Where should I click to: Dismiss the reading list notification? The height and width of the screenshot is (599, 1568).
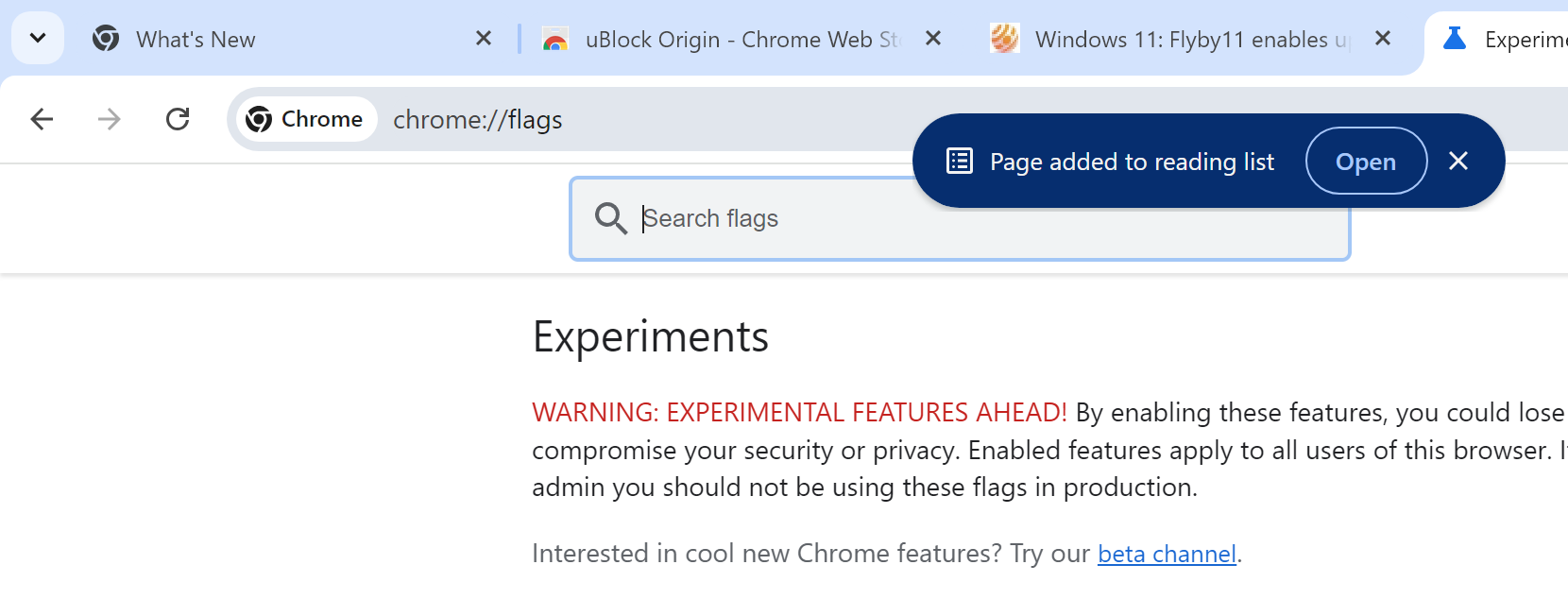(1458, 162)
